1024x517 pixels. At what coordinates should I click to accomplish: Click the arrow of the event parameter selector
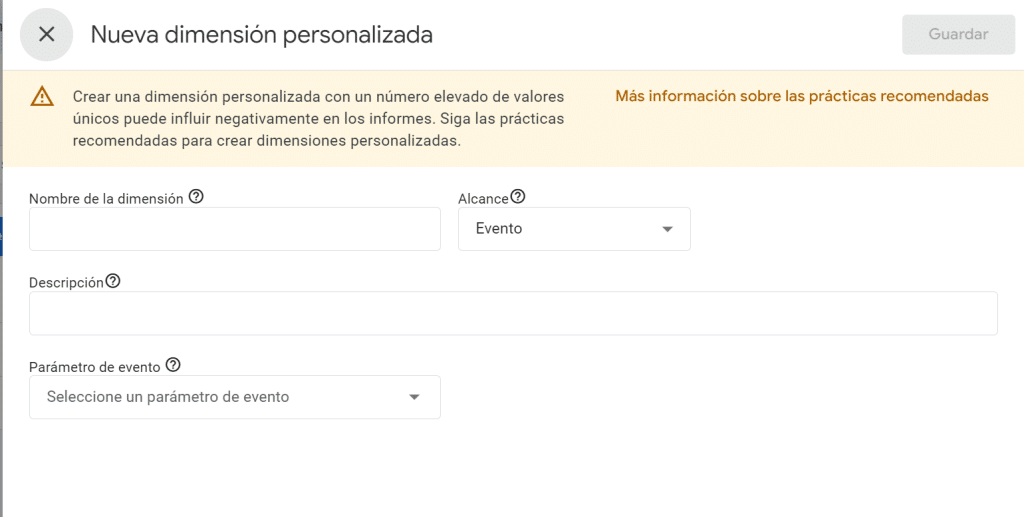click(x=414, y=397)
